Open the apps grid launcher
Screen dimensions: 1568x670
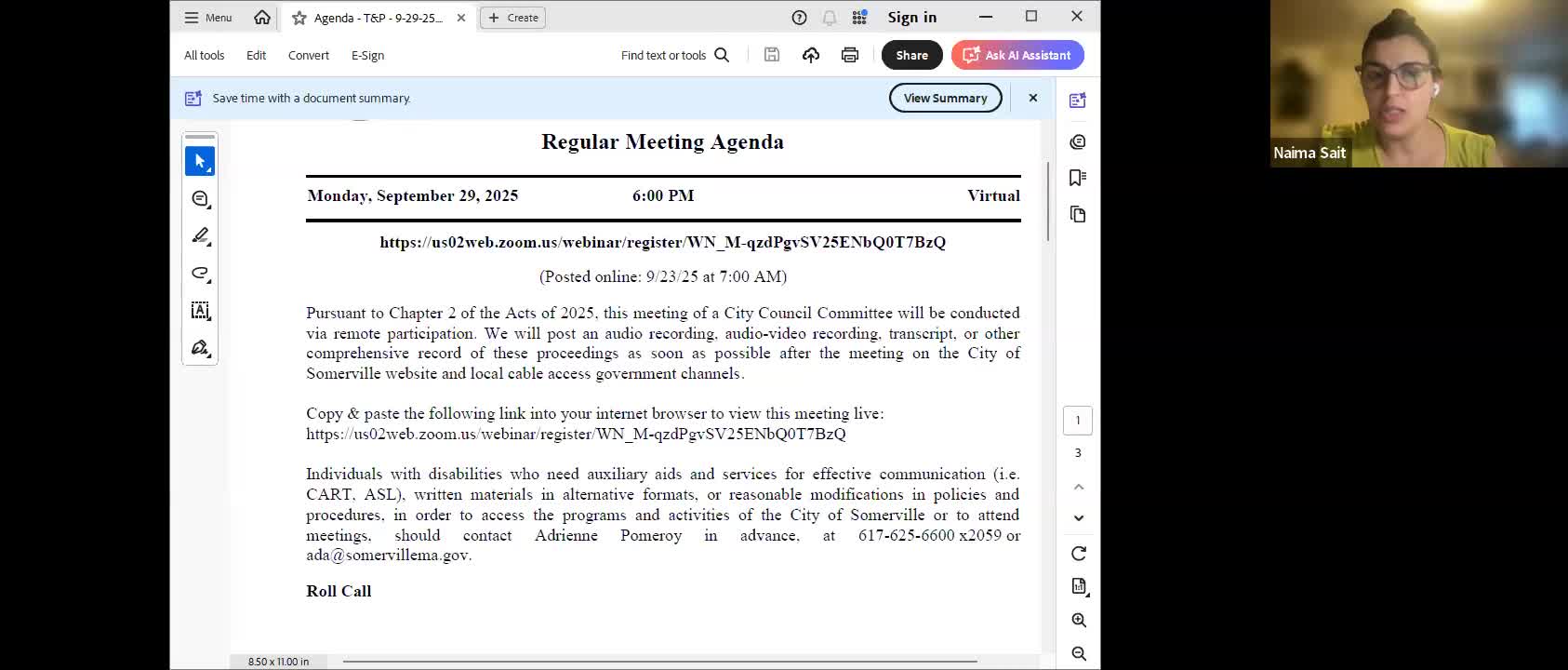(x=859, y=18)
